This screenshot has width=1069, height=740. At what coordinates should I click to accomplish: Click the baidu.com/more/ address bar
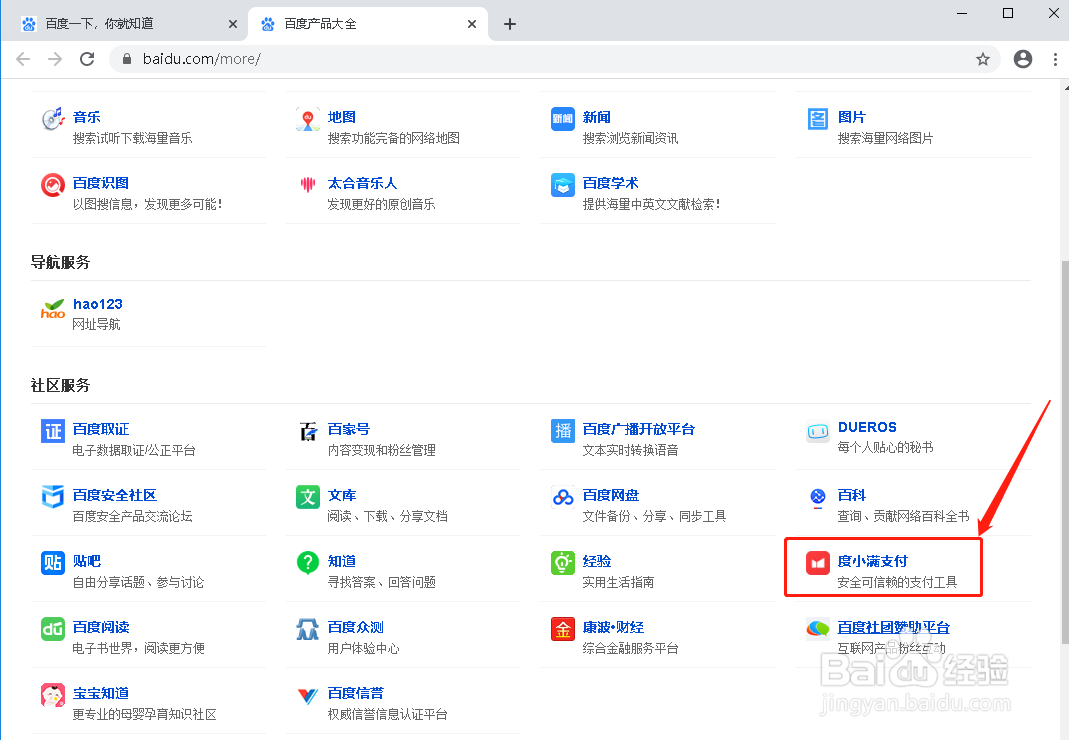(554, 59)
